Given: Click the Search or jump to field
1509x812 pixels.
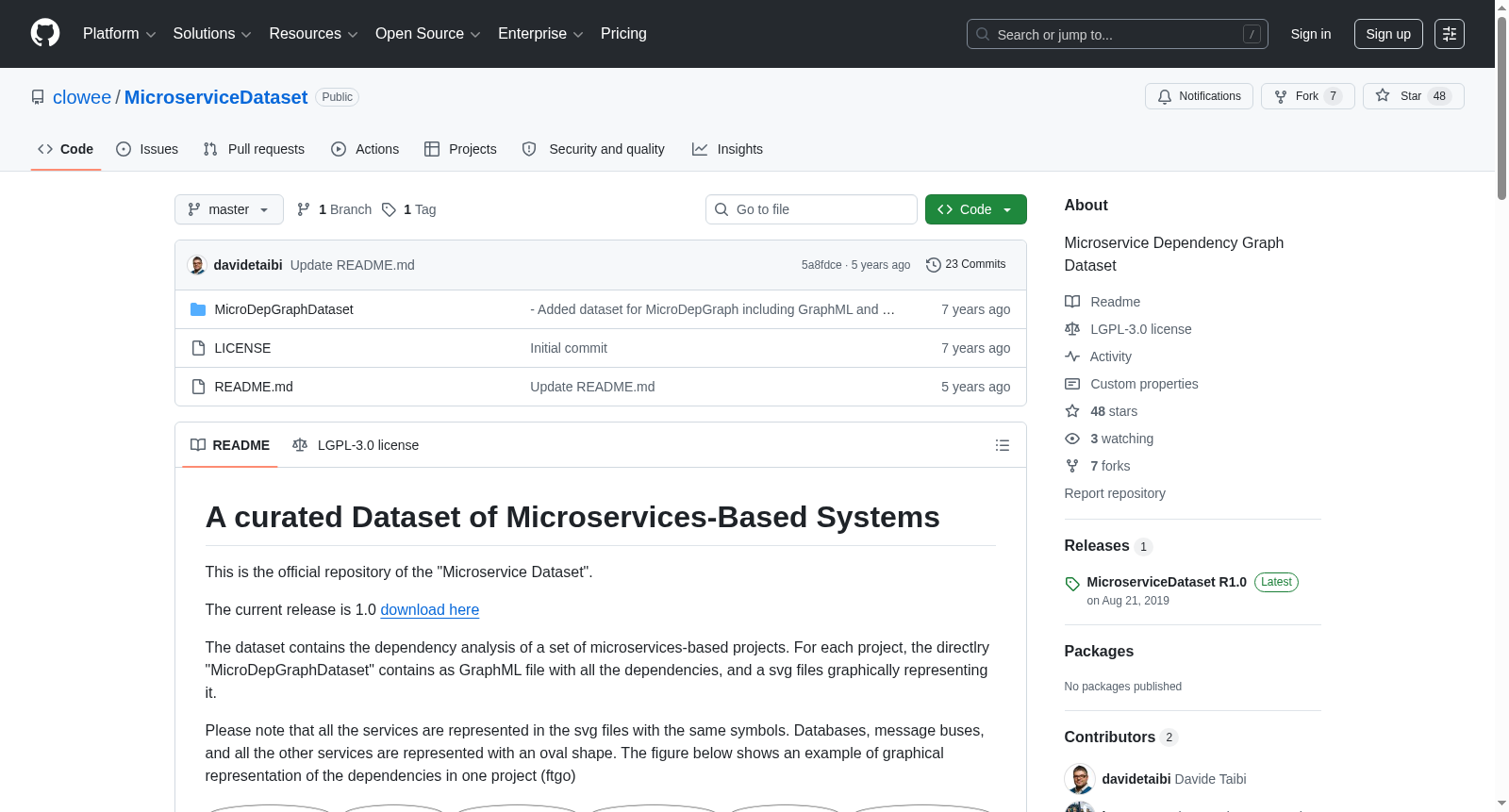Looking at the screenshot, I should pyautogui.click(x=1117, y=34).
